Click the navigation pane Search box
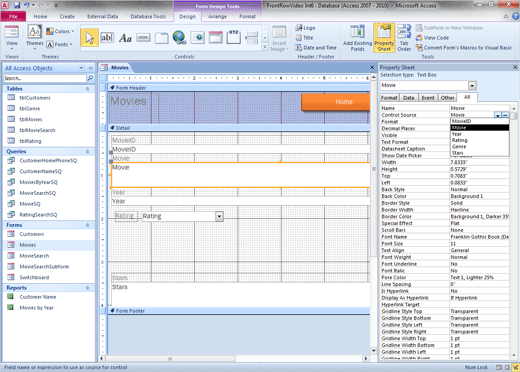520x372 pixels. point(45,78)
